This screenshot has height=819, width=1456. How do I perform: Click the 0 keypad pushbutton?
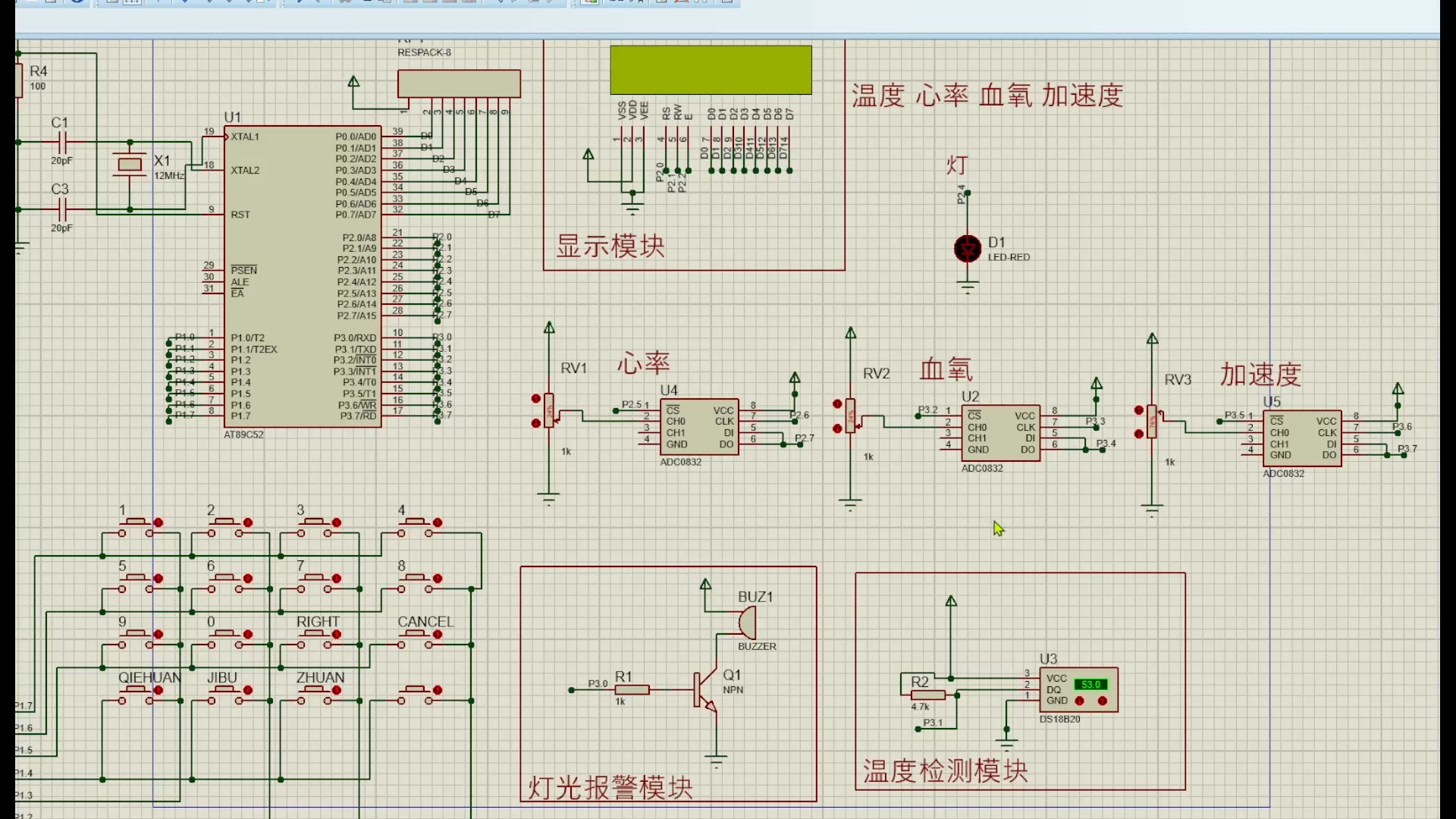225,639
